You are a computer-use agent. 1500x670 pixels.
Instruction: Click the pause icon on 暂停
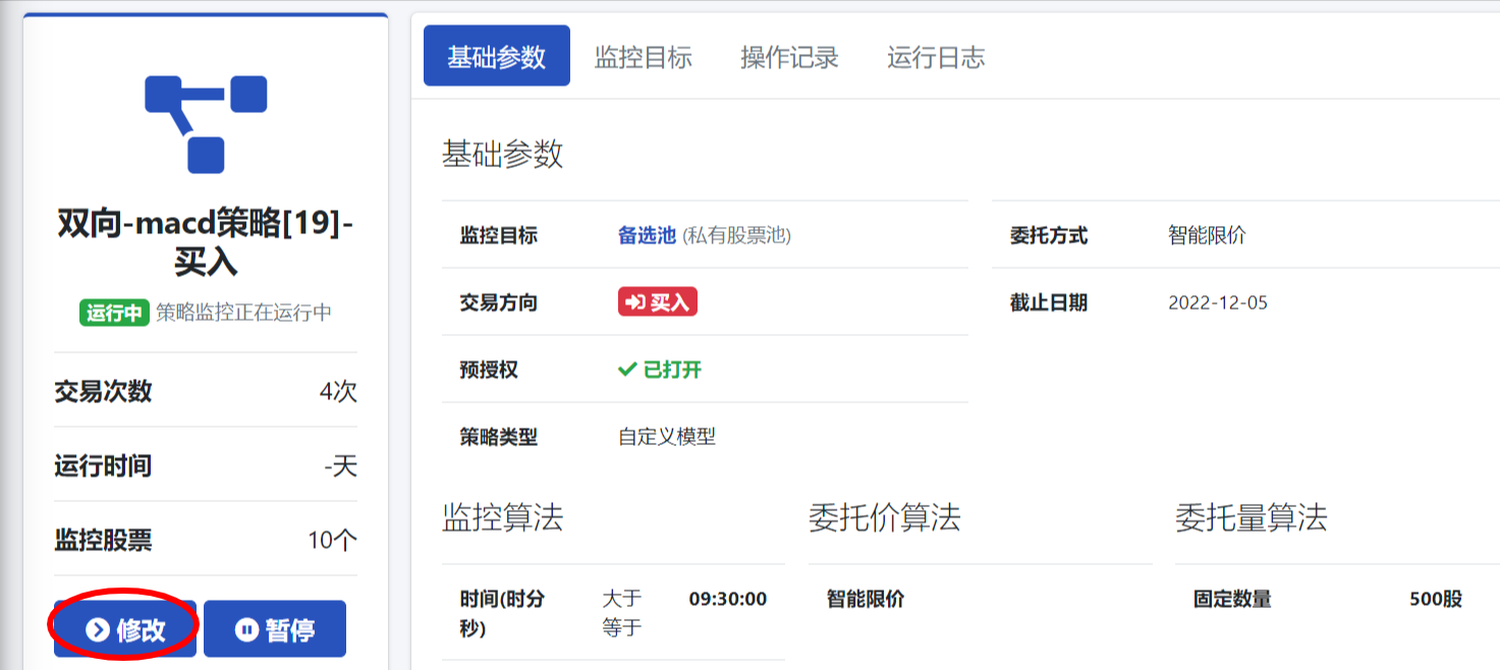coord(246,629)
